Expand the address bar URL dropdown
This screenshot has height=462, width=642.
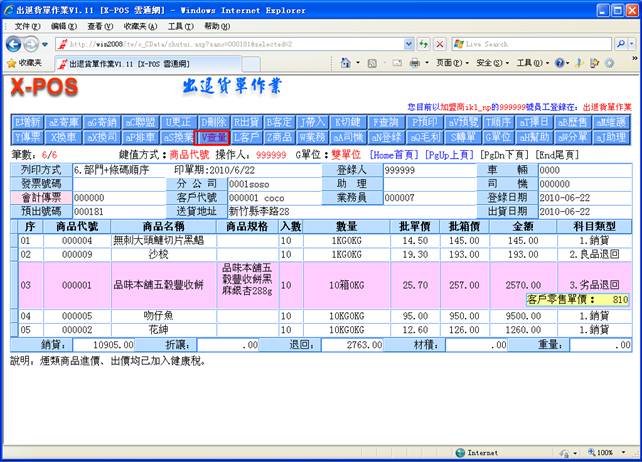tap(409, 44)
